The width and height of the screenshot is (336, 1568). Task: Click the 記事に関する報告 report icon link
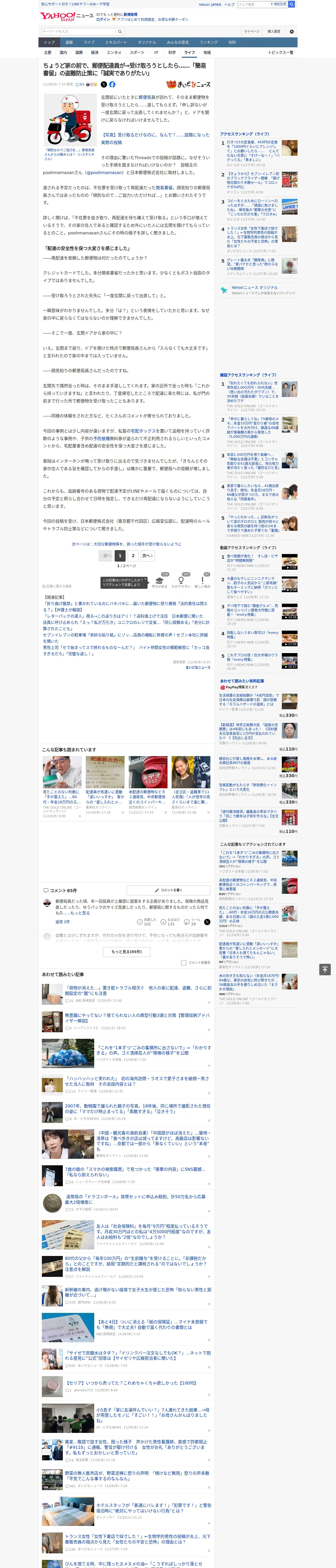(x=57, y=586)
